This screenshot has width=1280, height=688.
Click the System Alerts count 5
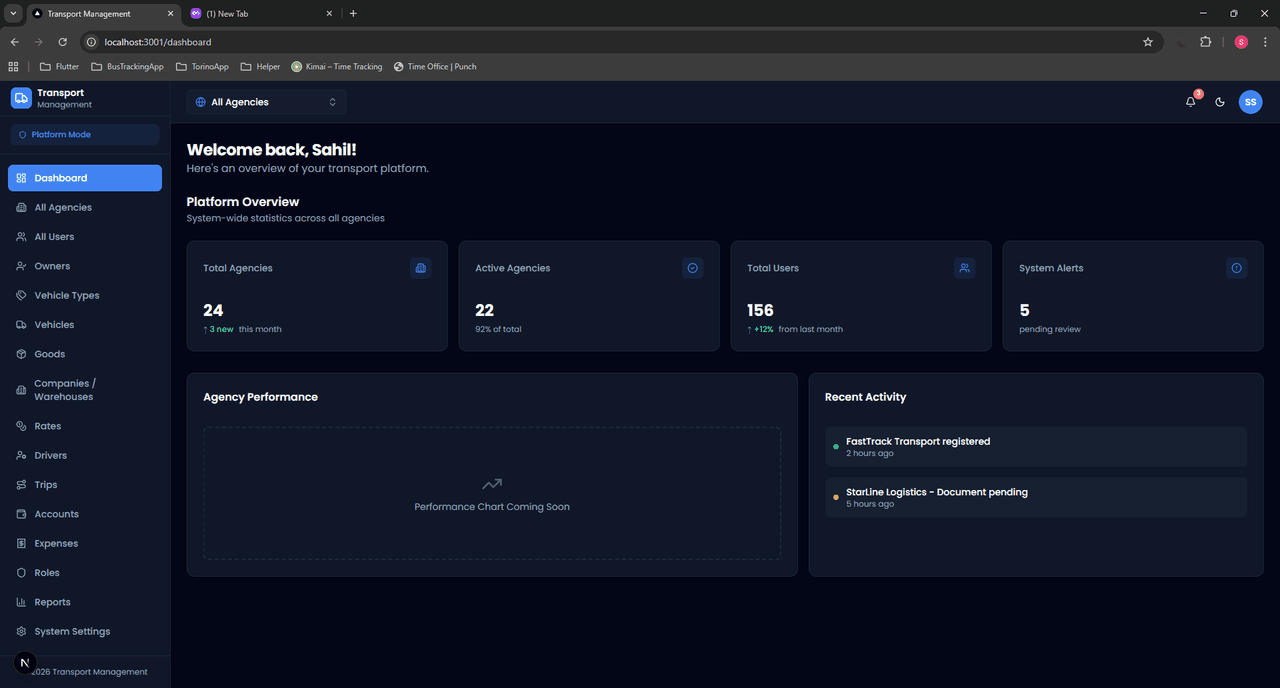pyautogui.click(x=1024, y=310)
